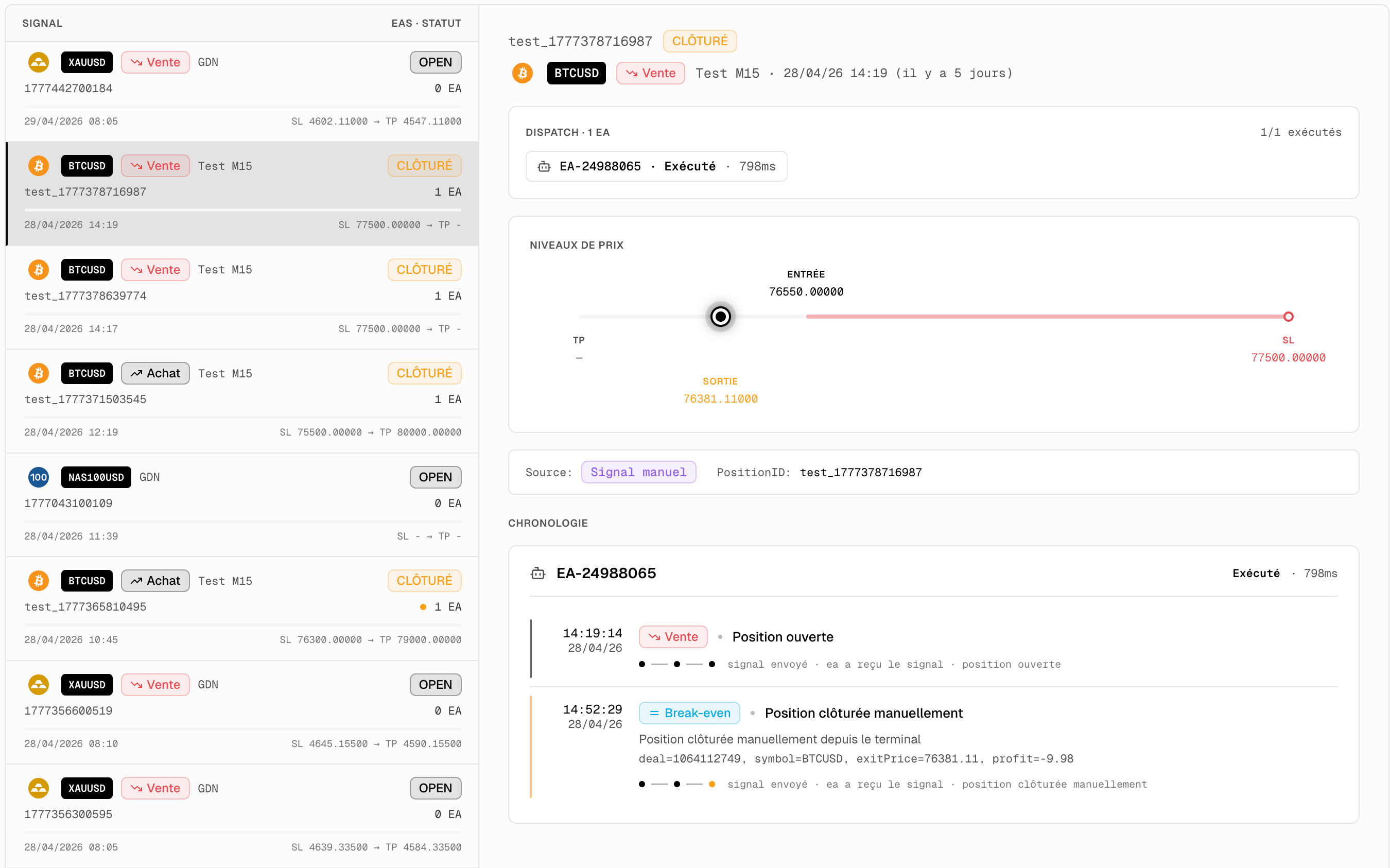
Task: Select signal 1777043100109
Action: pos(68,504)
